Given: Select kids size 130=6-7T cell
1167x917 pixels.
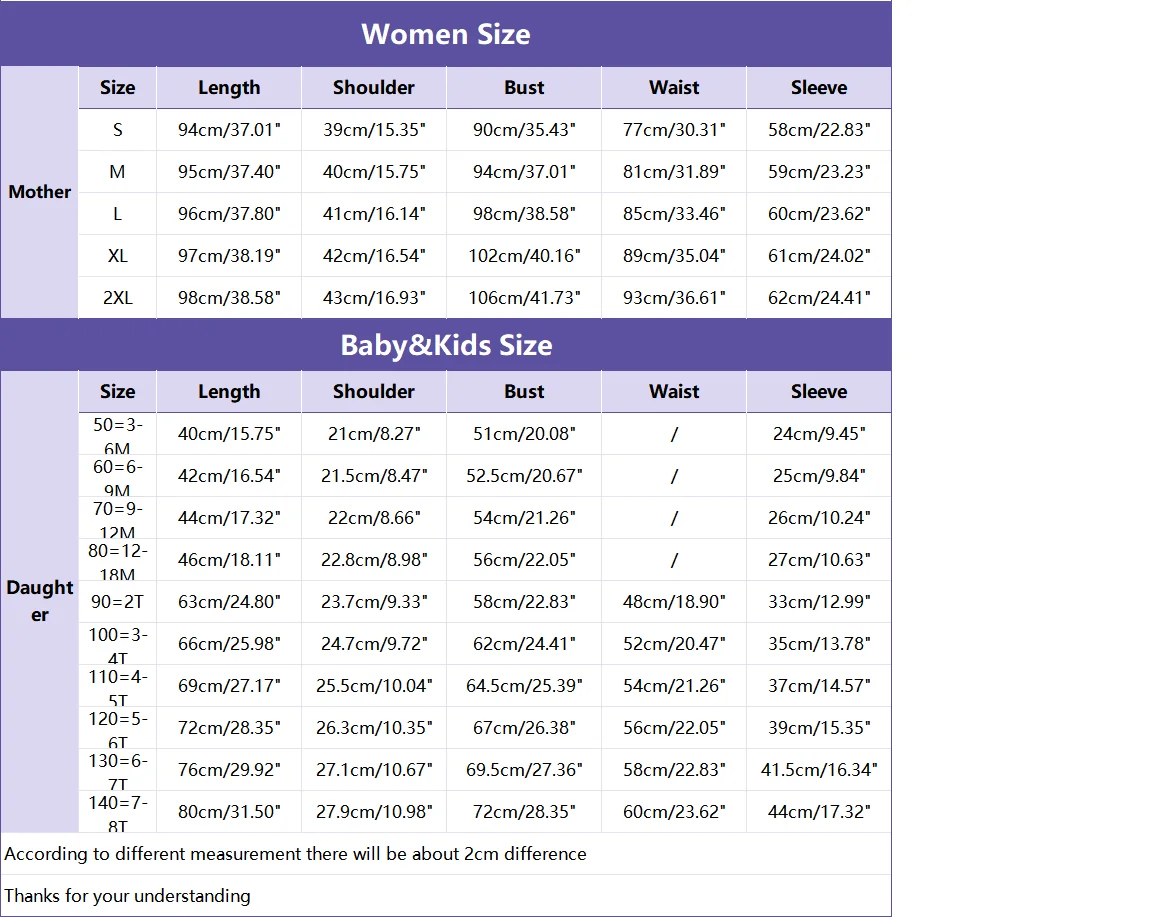Looking at the screenshot, I should coord(118,770).
